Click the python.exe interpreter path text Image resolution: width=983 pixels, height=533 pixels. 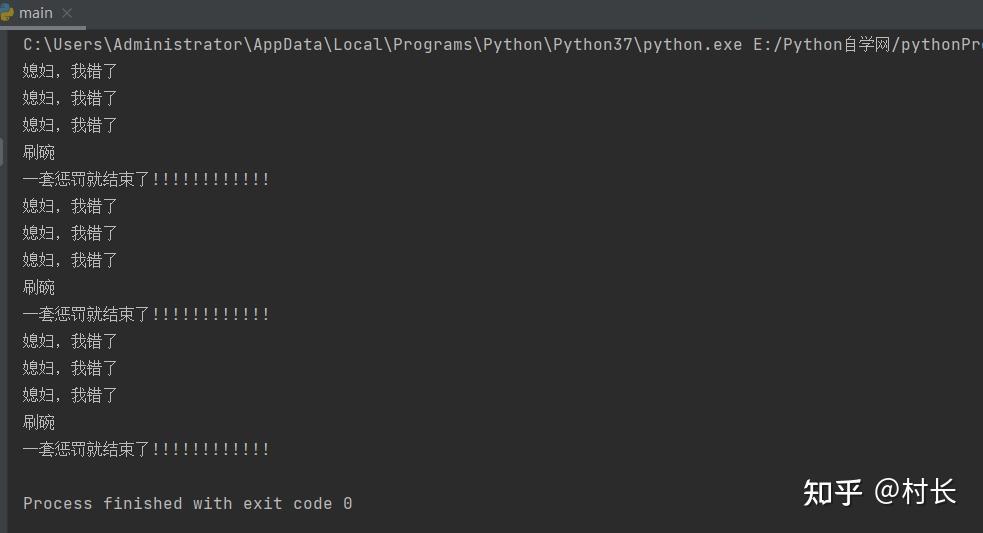[382, 45]
